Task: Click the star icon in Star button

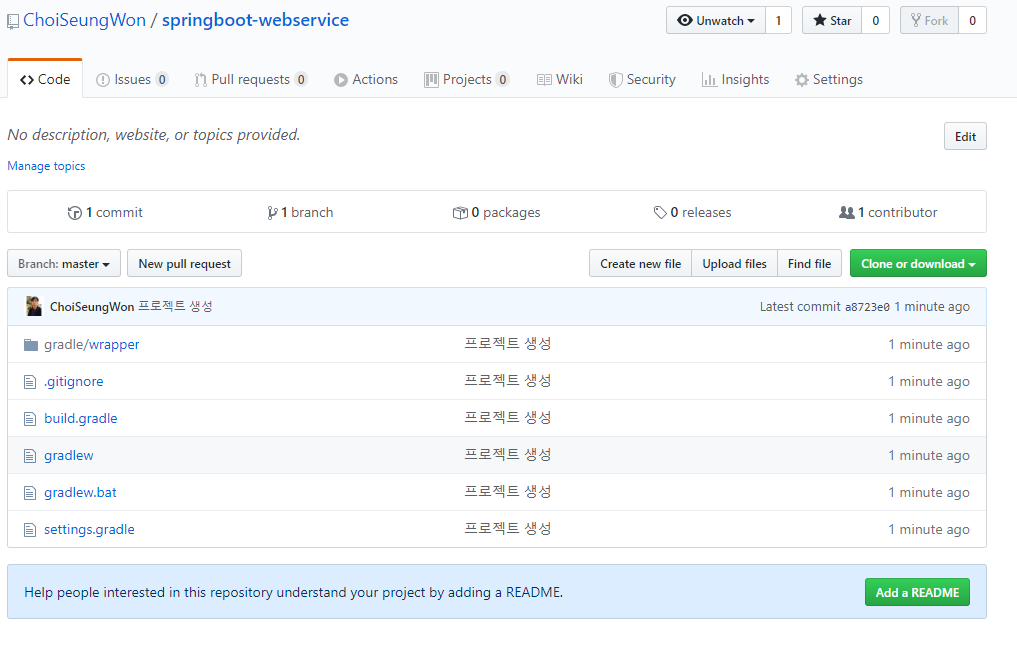Action: pyautogui.click(x=820, y=20)
